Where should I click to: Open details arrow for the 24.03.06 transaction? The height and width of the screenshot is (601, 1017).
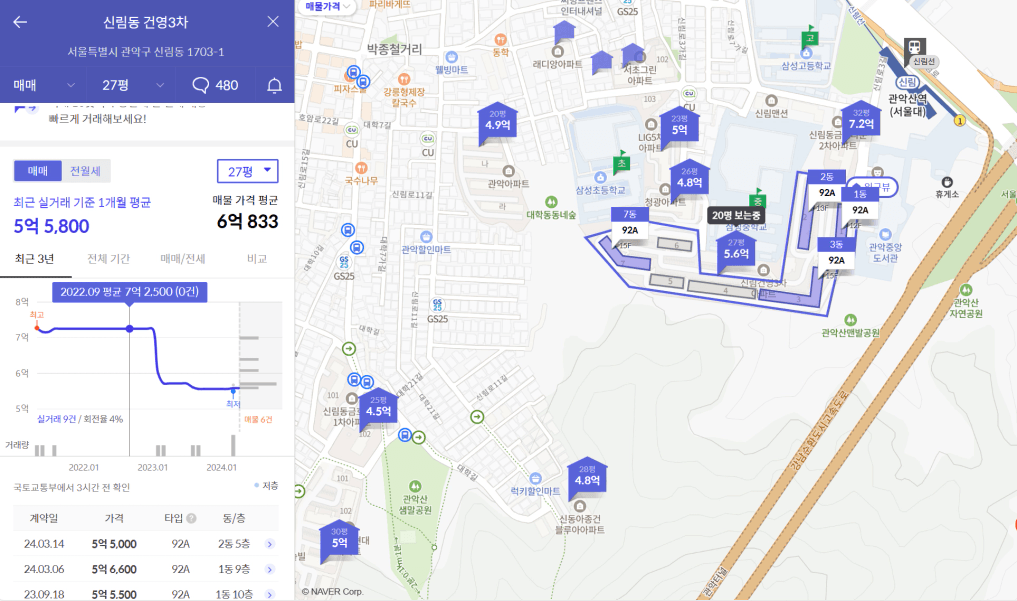270,569
